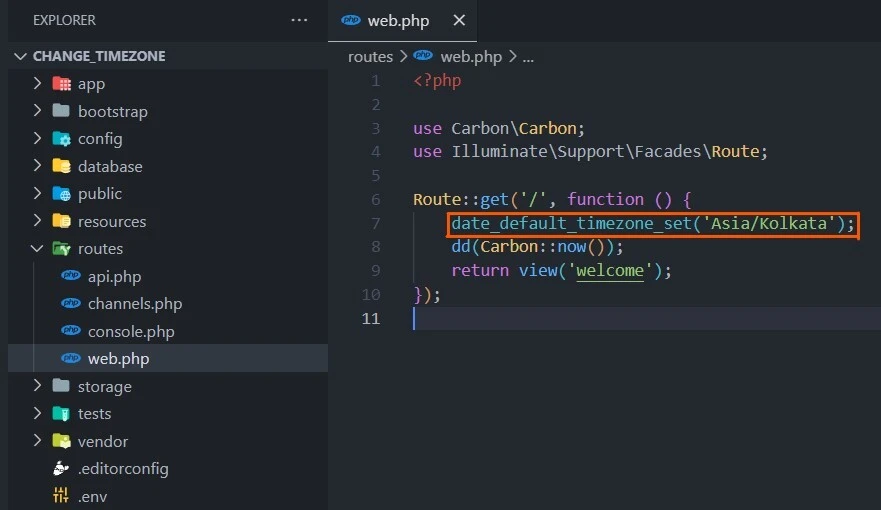The image size is (881, 510).
Task: Collapse the CHANGE_TIMEZONE project root
Action: 20,56
